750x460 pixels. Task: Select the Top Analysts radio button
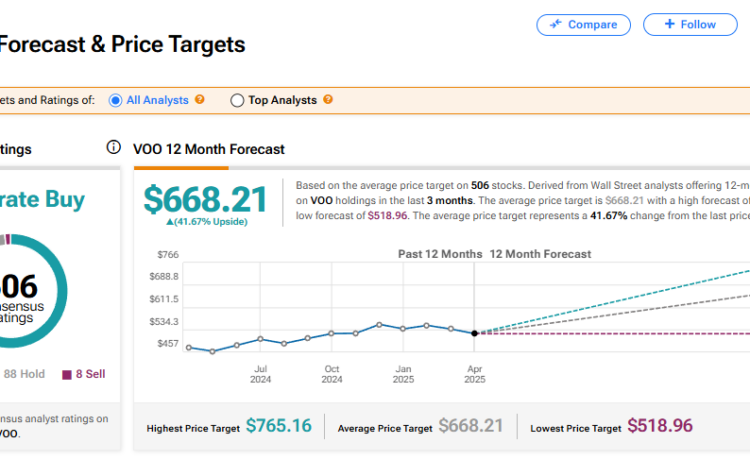pyautogui.click(x=237, y=100)
